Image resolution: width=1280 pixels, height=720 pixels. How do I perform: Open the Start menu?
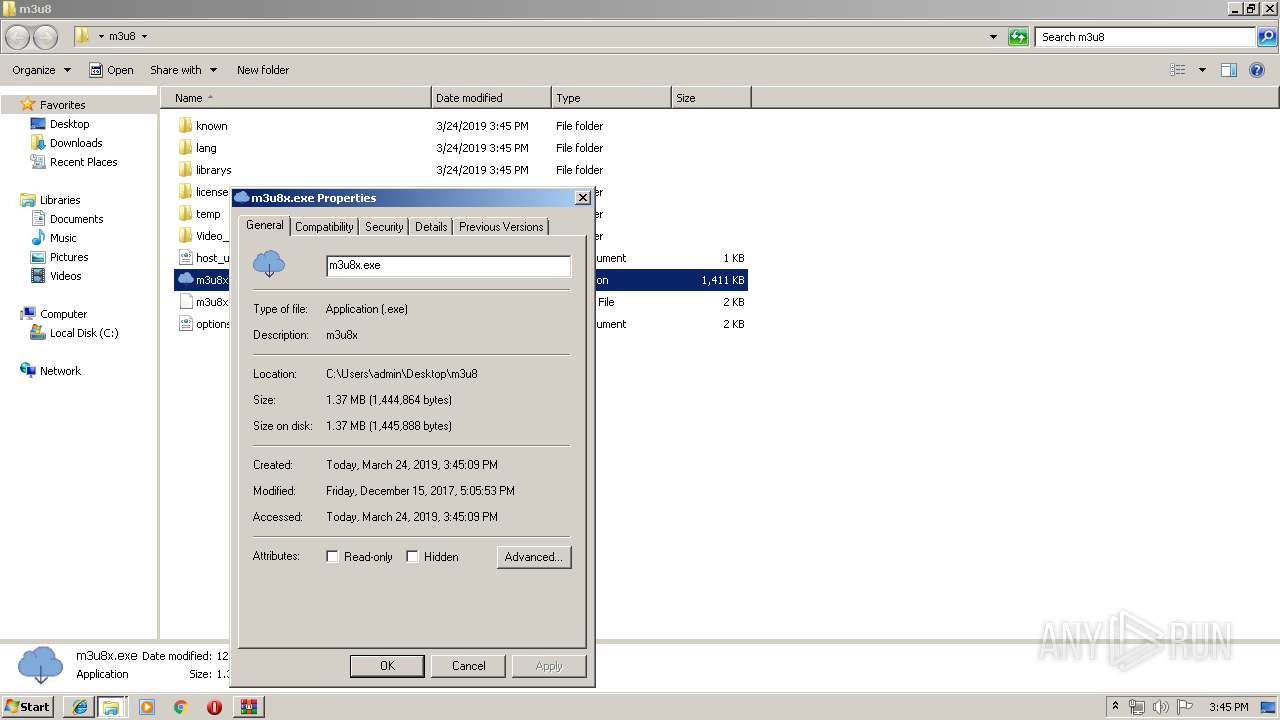click(28, 707)
